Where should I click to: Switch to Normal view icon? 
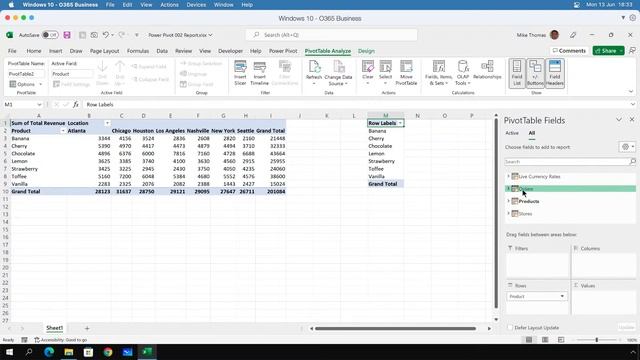(x=529, y=340)
